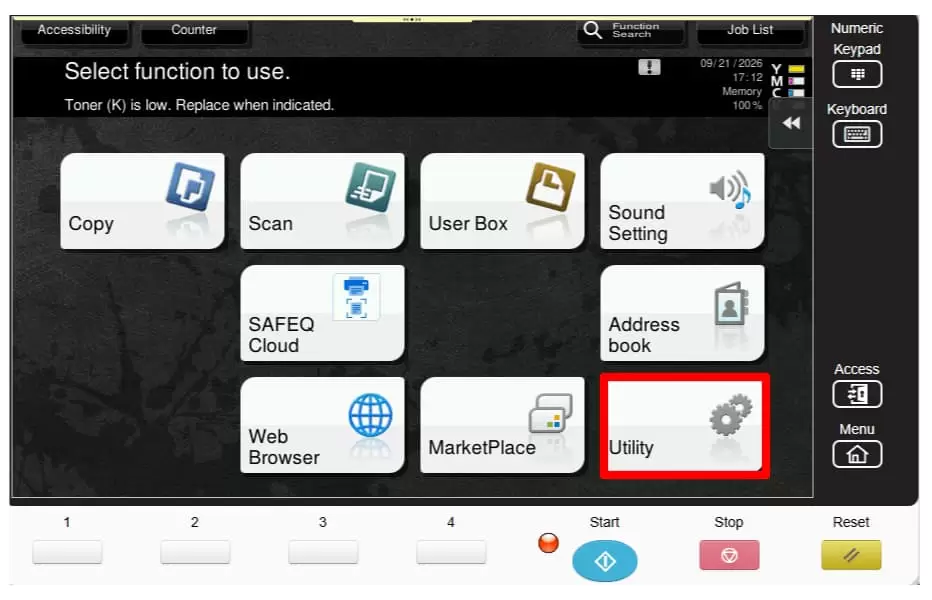This screenshot has width=932, height=600.
Task: Click the yellow Reset button
Action: click(851, 555)
